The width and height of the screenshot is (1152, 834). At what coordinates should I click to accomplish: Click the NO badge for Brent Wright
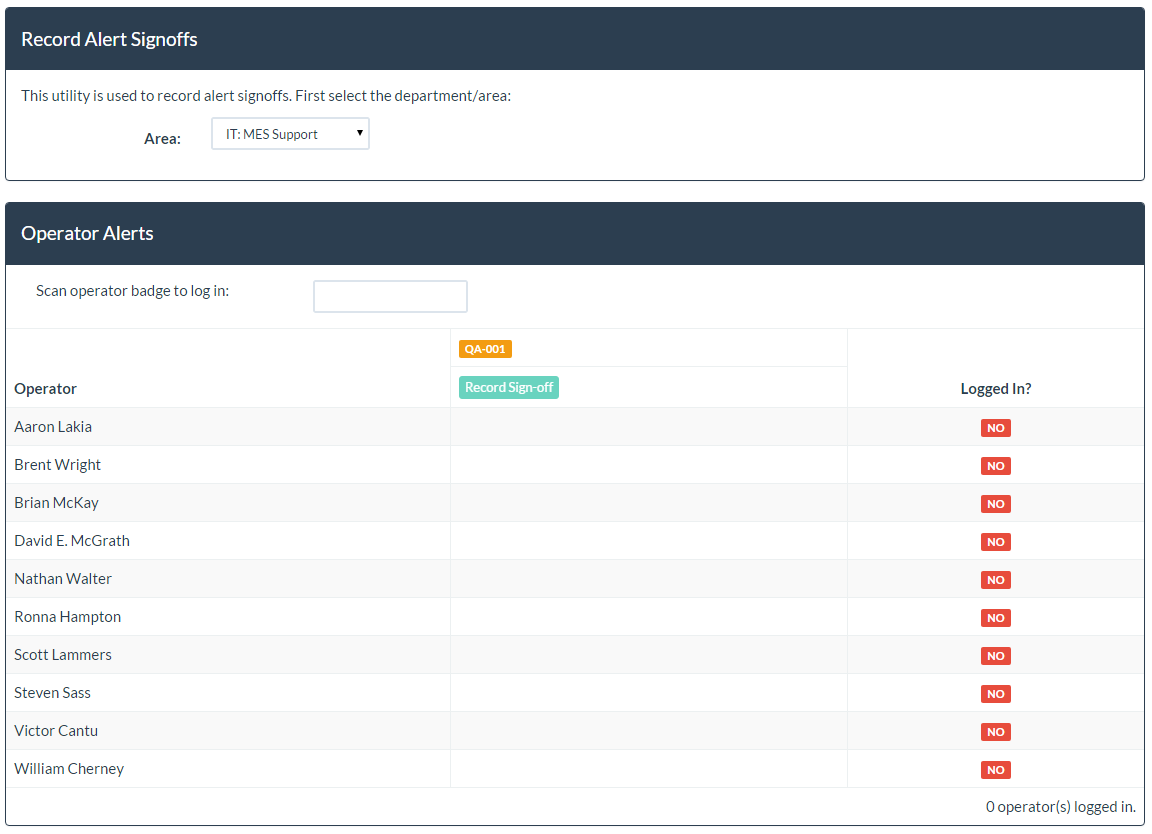[995, 466]
